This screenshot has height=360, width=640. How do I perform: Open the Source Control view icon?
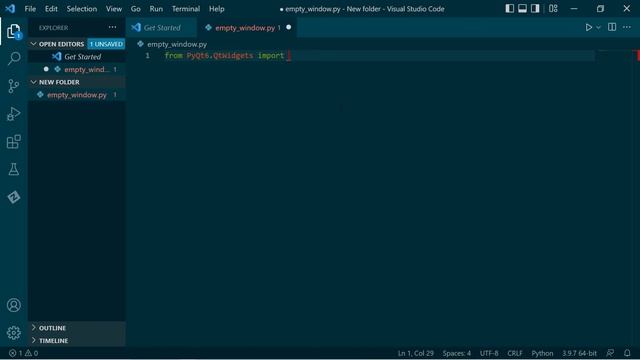point(13,86)
